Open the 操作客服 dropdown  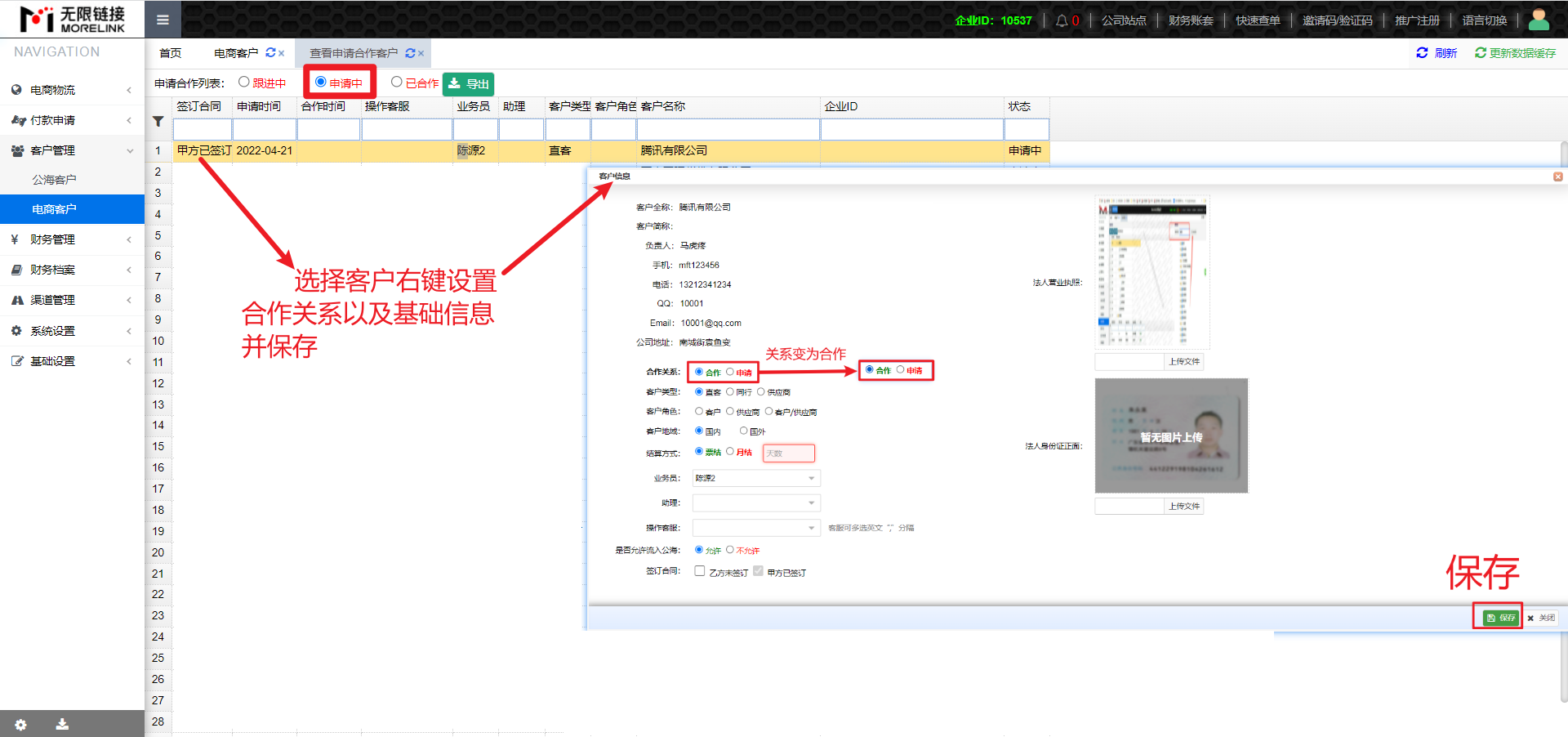(x=756, y=528)
